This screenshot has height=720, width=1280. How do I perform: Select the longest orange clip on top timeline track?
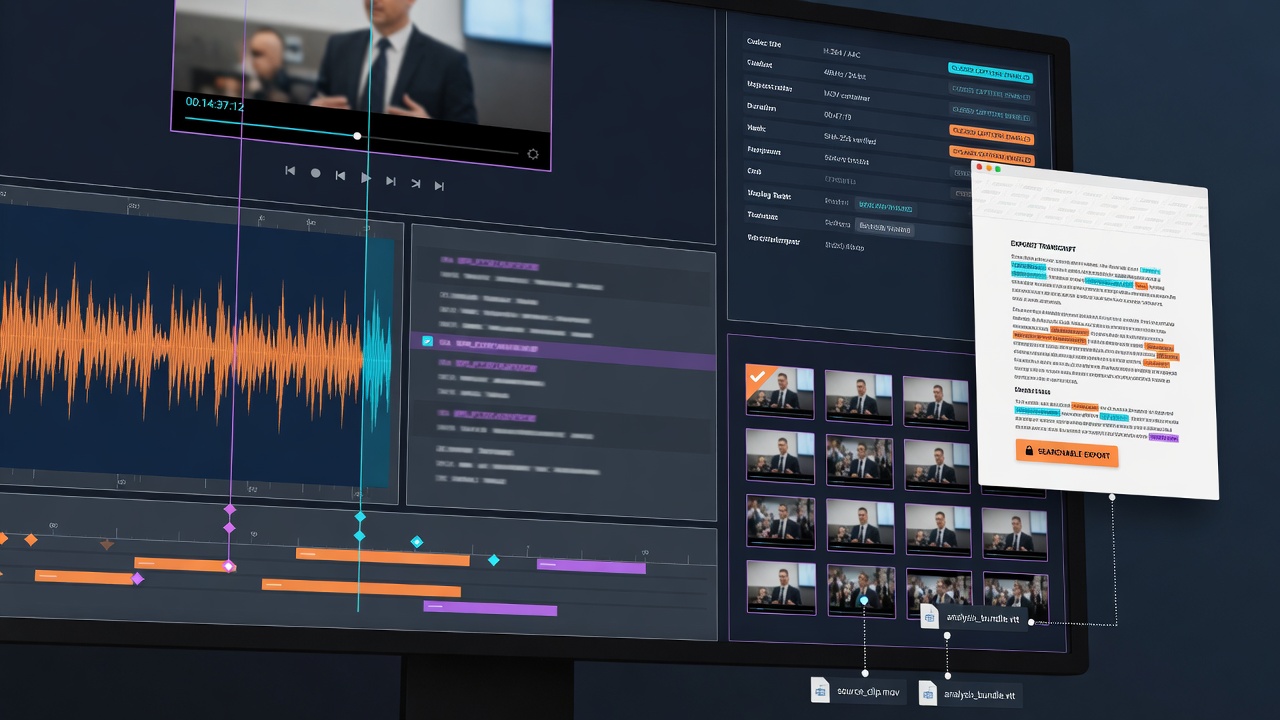coord(383,556)
